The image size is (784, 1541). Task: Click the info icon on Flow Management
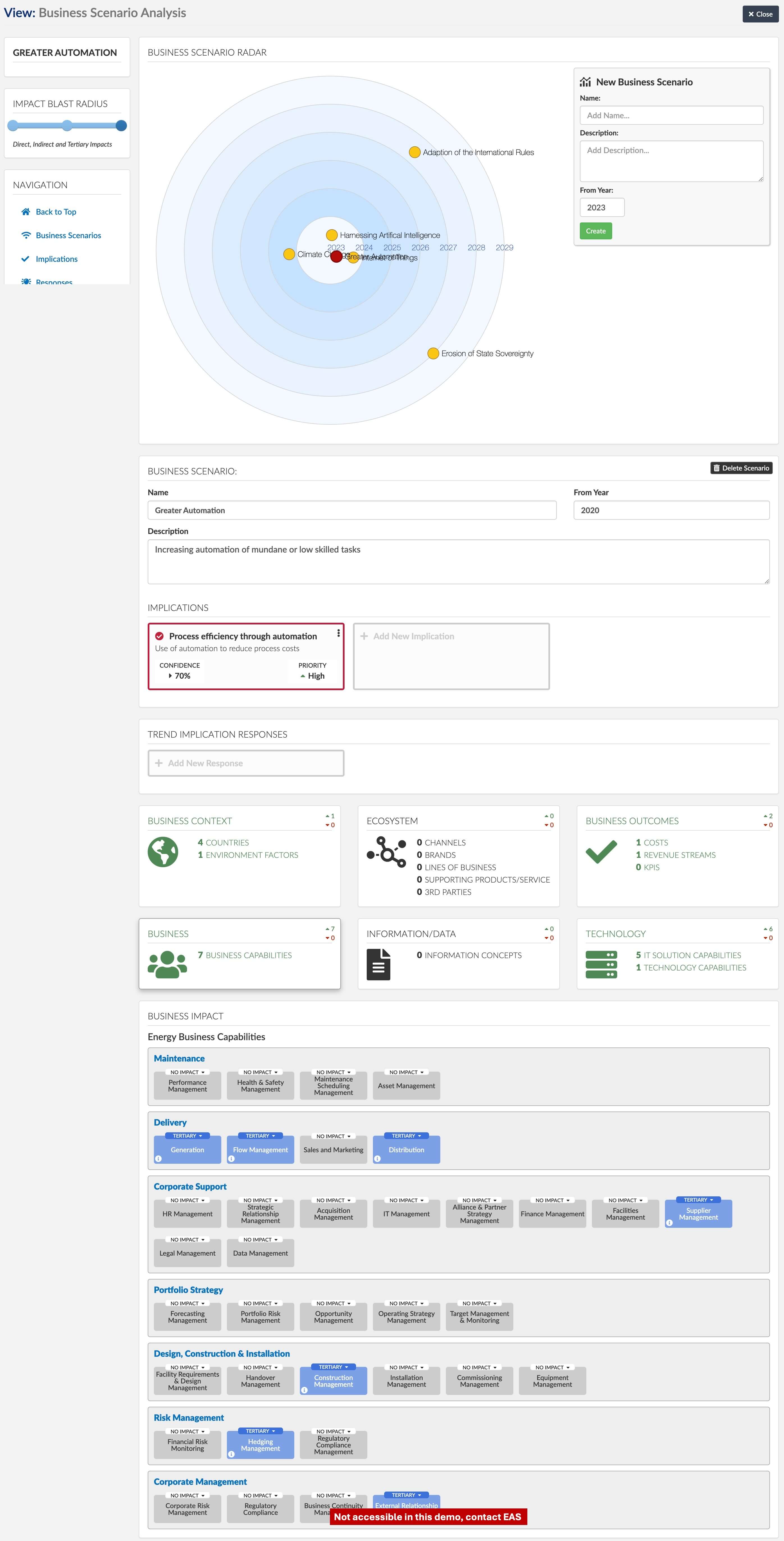click(x=231, y=1159)
